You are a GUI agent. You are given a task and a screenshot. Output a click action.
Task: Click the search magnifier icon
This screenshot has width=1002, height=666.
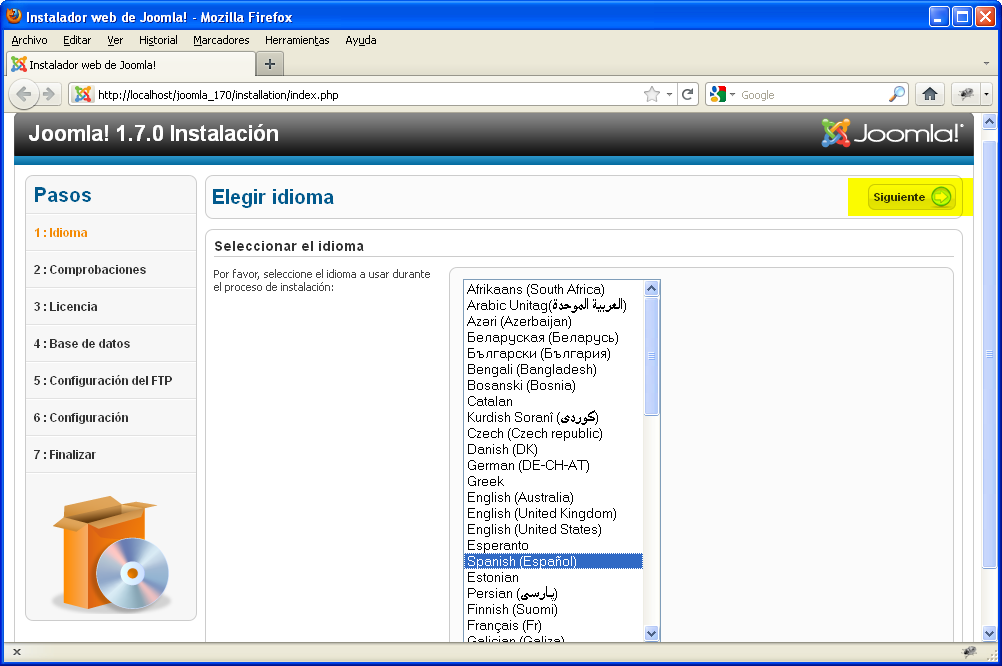click(x=897, y=95)
